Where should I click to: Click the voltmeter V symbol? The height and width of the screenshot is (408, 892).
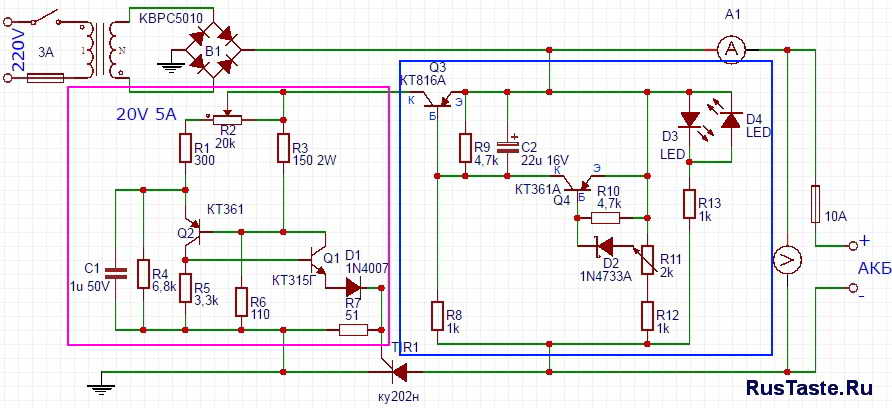[x=788, y=261]
